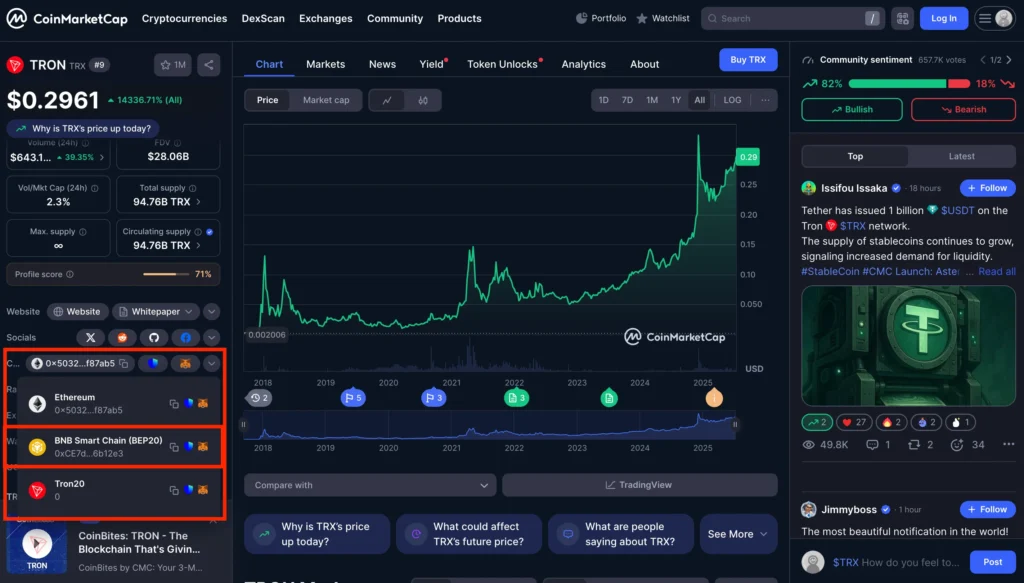This screenshot has height=583, width=1024.
Task: Vote Bearish on community sentiment
Action: (x=963, y=110)
